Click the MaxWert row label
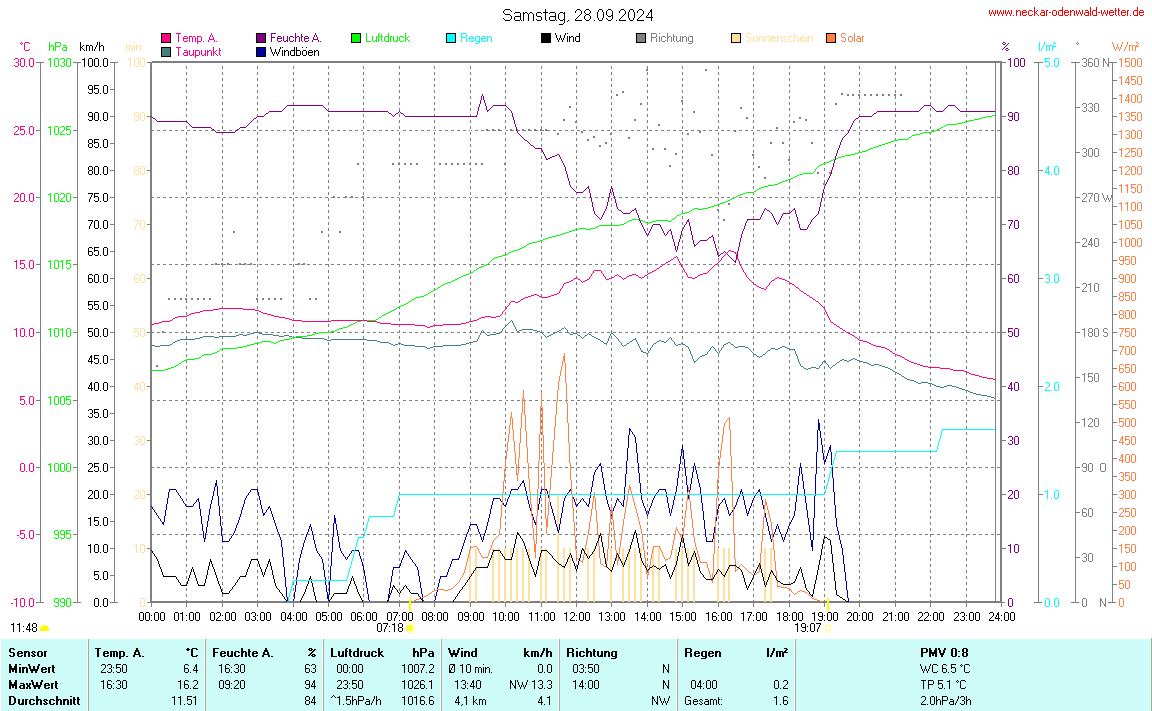Screen dimensions: 1152x711 coord(32,684)
